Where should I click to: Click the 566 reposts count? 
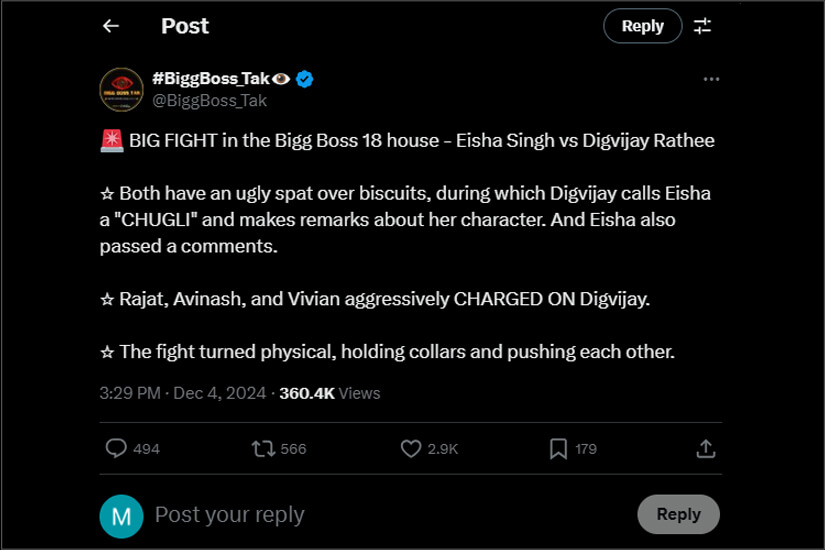293,449
